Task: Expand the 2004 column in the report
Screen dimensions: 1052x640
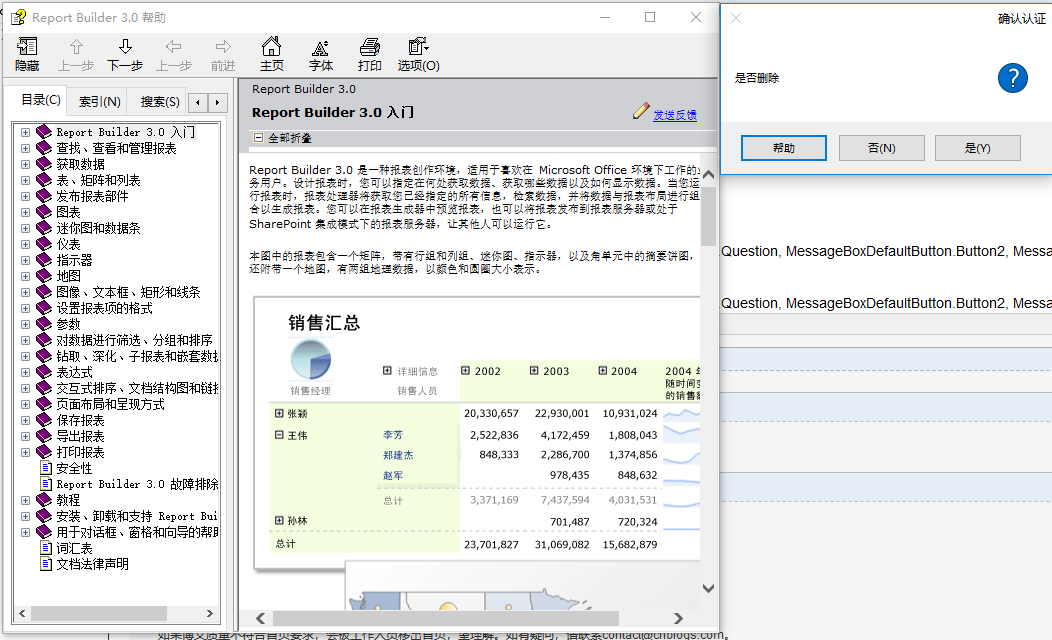Action: pos(602,370)
